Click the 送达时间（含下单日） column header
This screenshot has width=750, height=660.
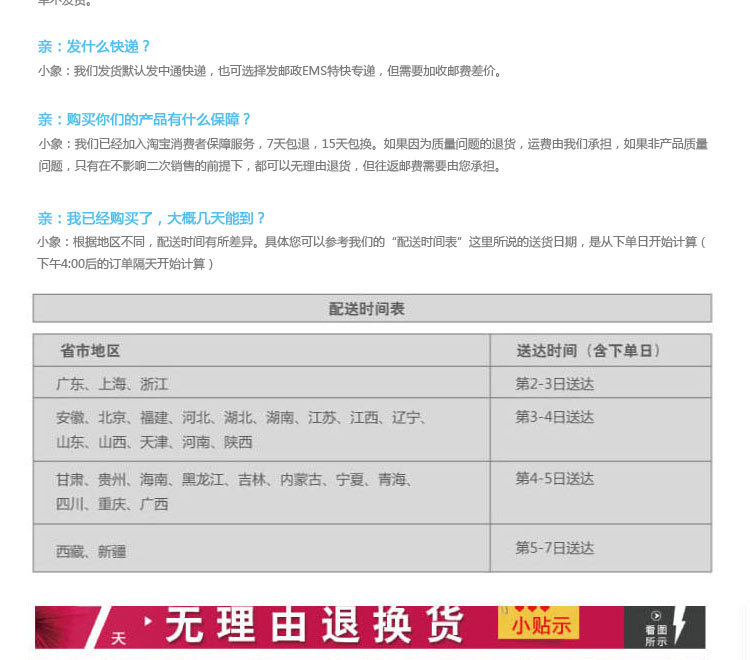coord(588,351)
